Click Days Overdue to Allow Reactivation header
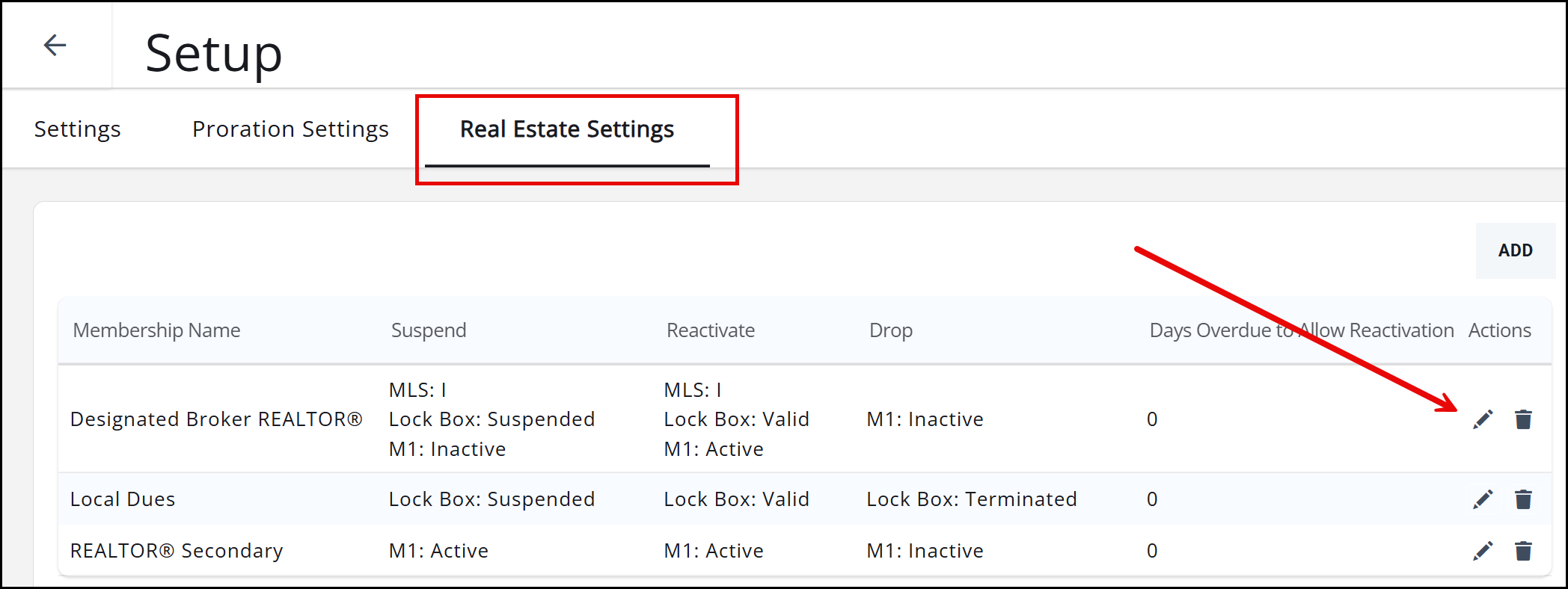1568x589 pixels. [x=1301, y=330]
